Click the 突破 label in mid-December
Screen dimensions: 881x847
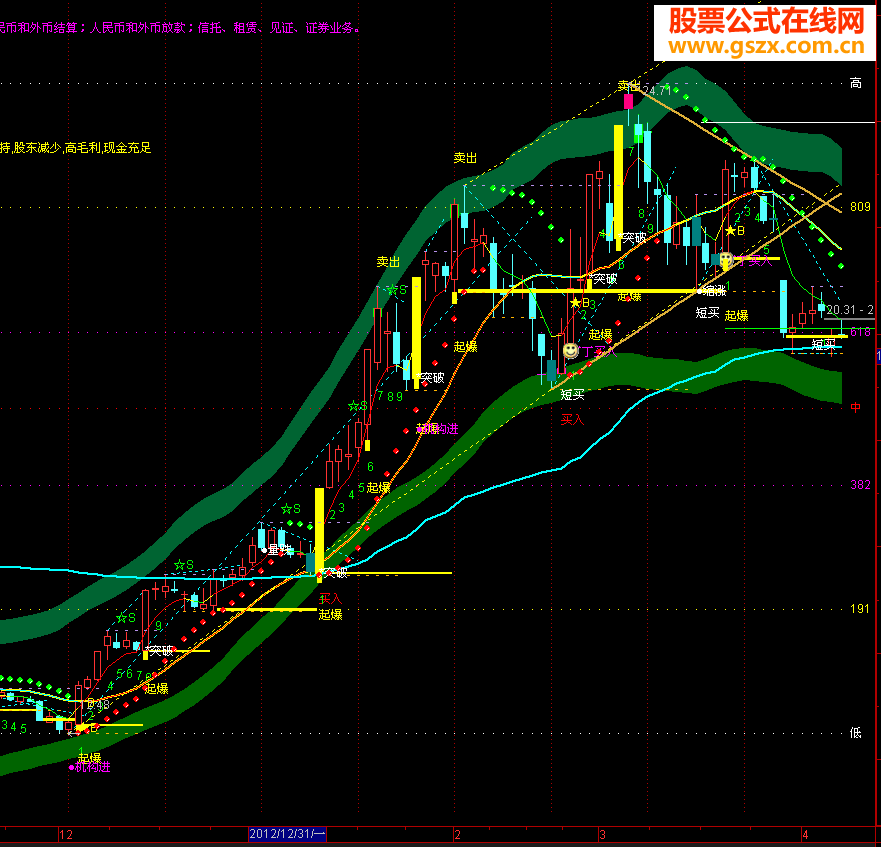pyautogui.click(x=161, y=651)
